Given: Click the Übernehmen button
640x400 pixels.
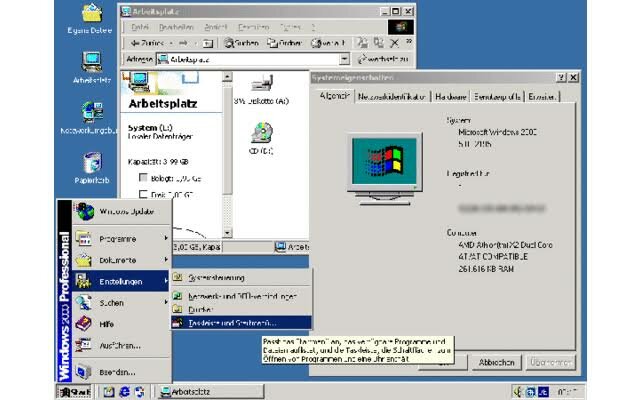Looking at the screenshot, I should coord(551,362).
